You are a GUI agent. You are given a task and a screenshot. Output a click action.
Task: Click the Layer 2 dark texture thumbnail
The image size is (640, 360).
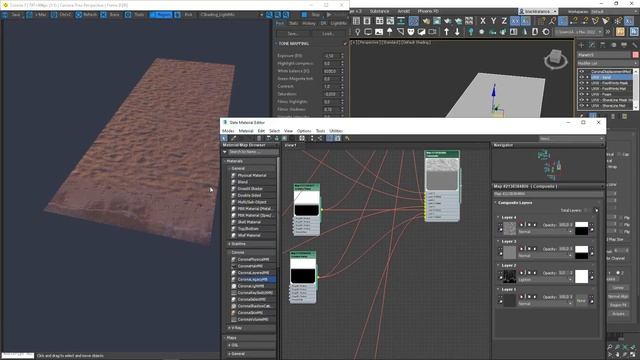coord(509,276)
